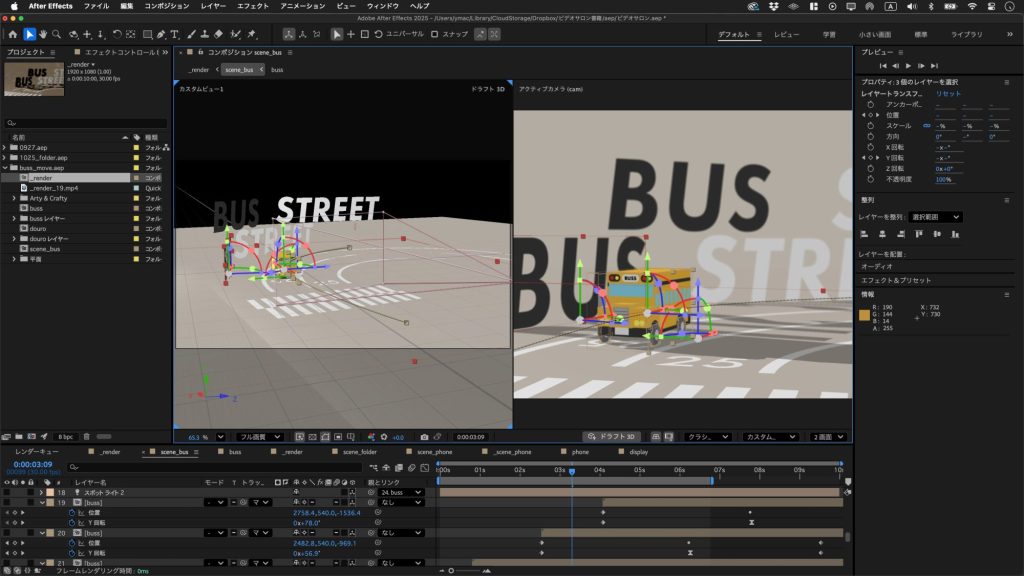1024x576 pixels.
Task: Toggle scale constrain proportions link icon
Action: coord(926,125)
